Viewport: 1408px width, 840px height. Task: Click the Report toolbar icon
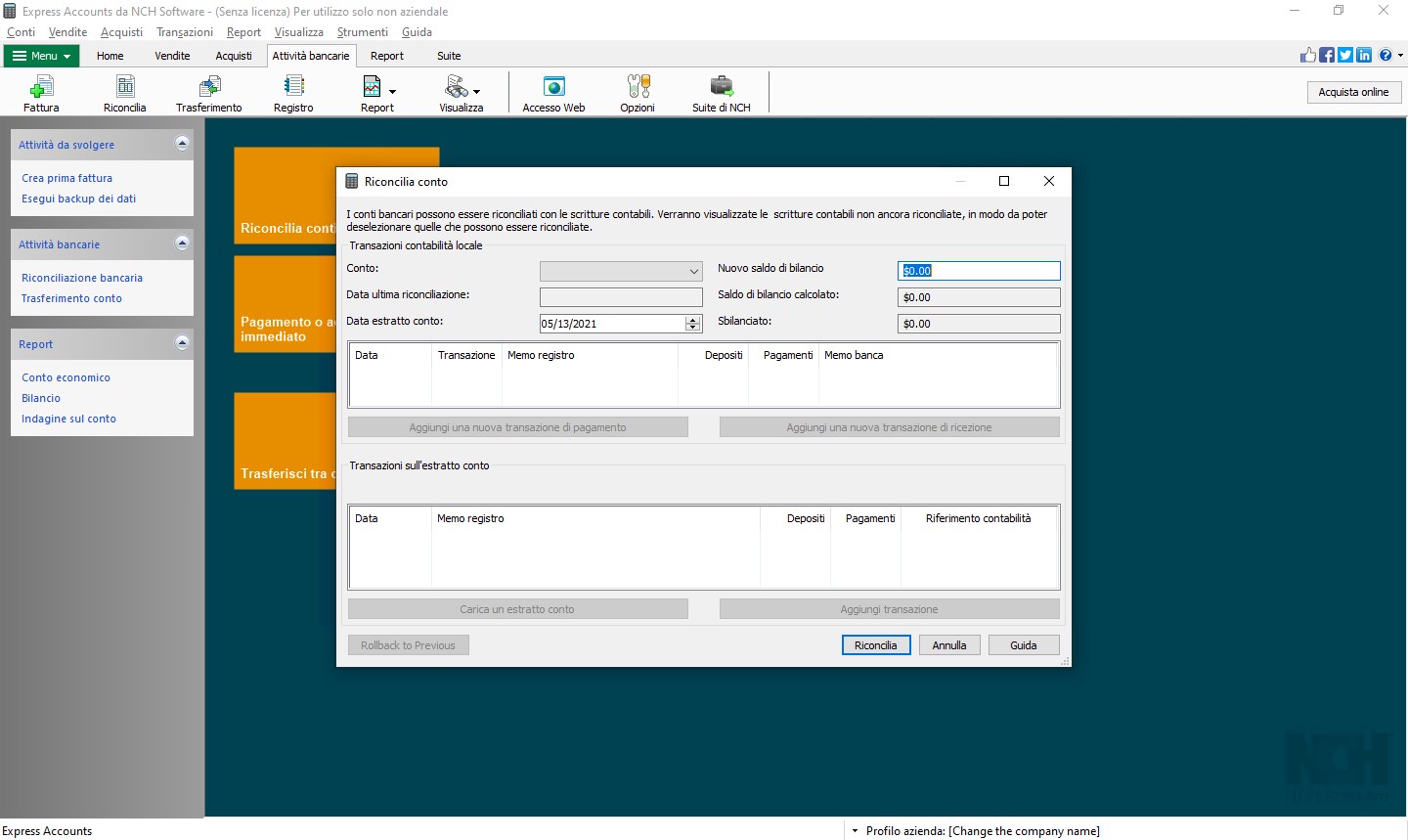click(x=377, y=93)
